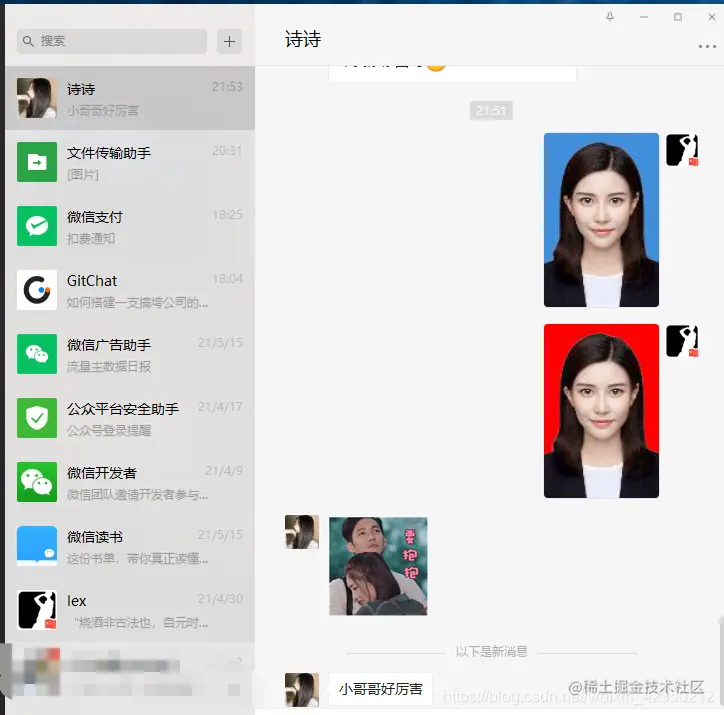The height and width of the screenshot is (715, 724).
Task: Click the 诗诗 chat title
Action: [x=303, y=40]
